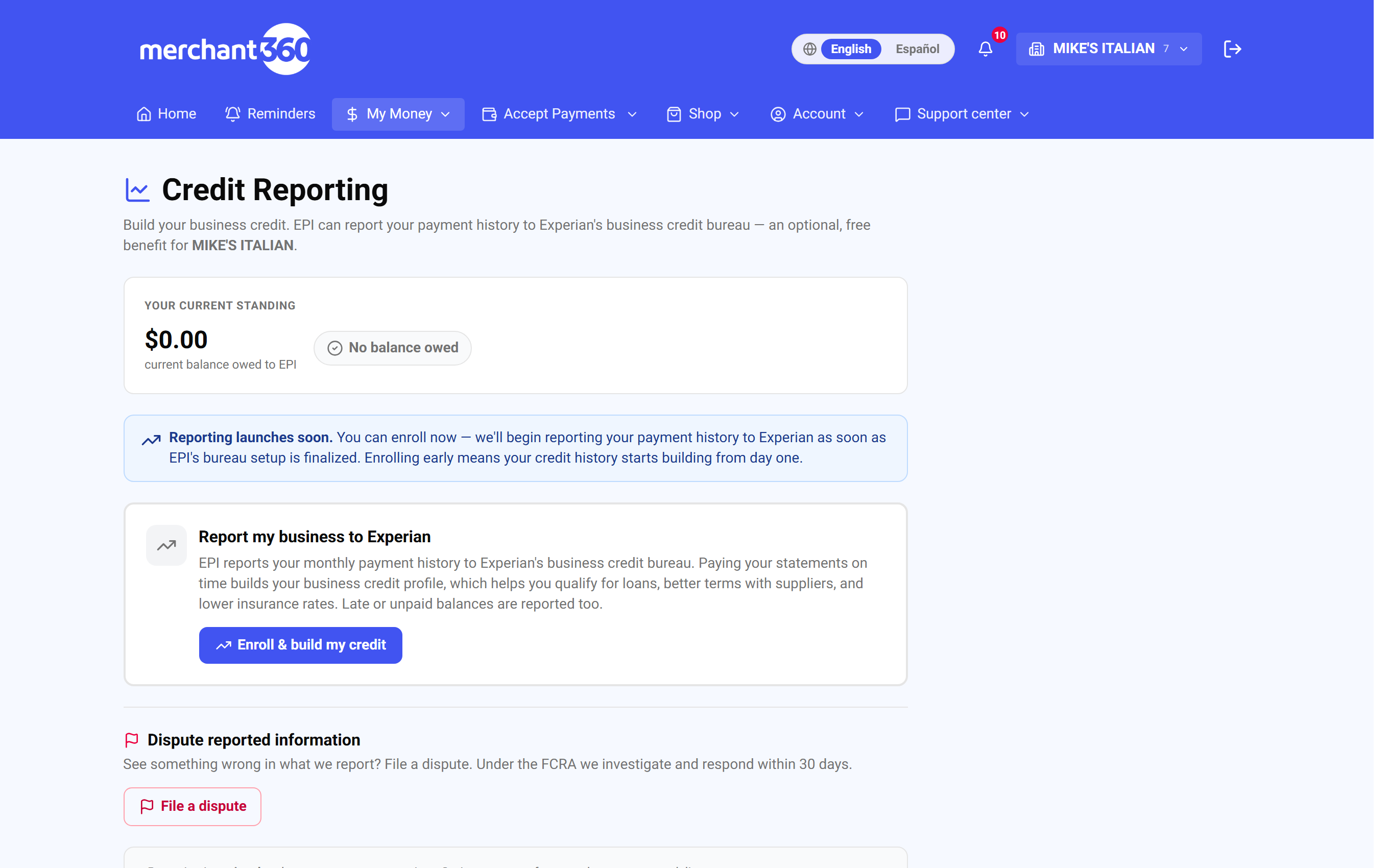The width and height of the screenshot is (1389, 868).
Task: Open the Account menu
Action: 818,114
